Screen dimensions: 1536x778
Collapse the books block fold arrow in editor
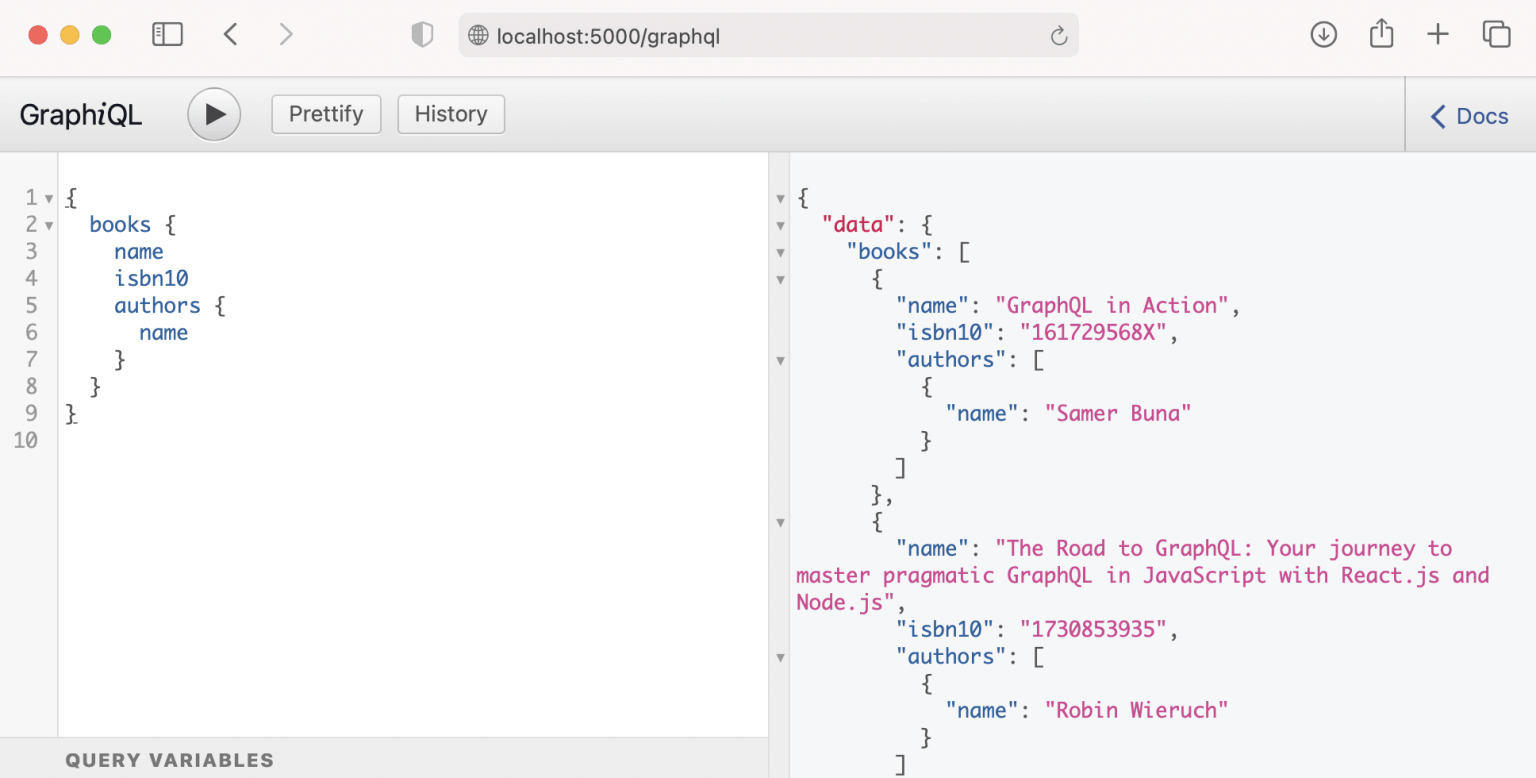[48, 225]
